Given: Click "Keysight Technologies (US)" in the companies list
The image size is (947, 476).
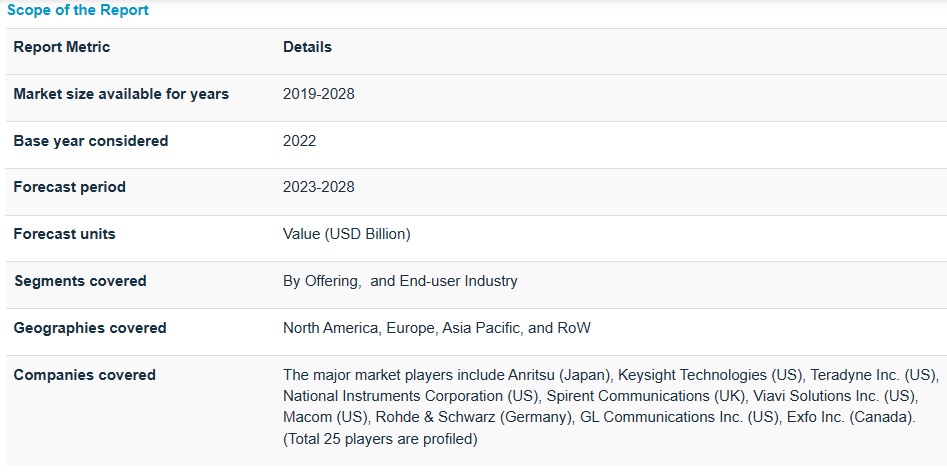Looking at the screenshot, I should coord(710,375).
